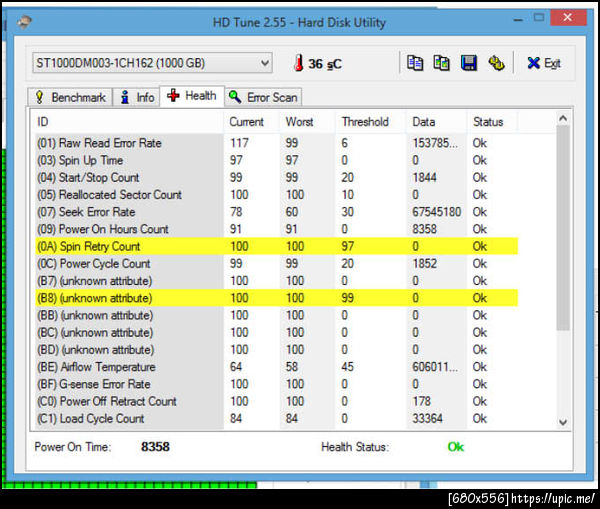Select the Reallocated Sector Count row
This screenshot has height=509, width=600.
click(x=276, y=195)
